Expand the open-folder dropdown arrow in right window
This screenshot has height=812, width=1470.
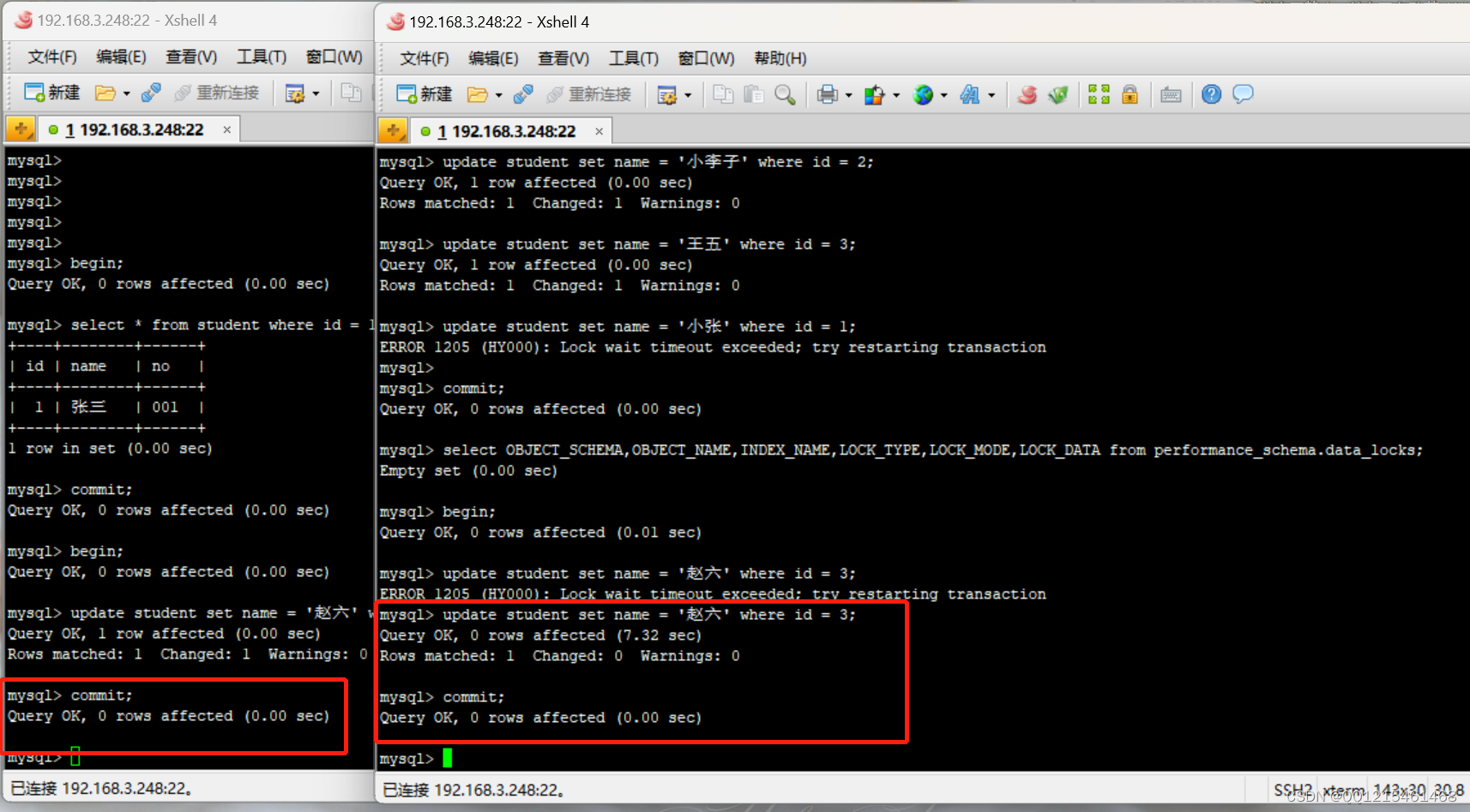click(499, 95)
